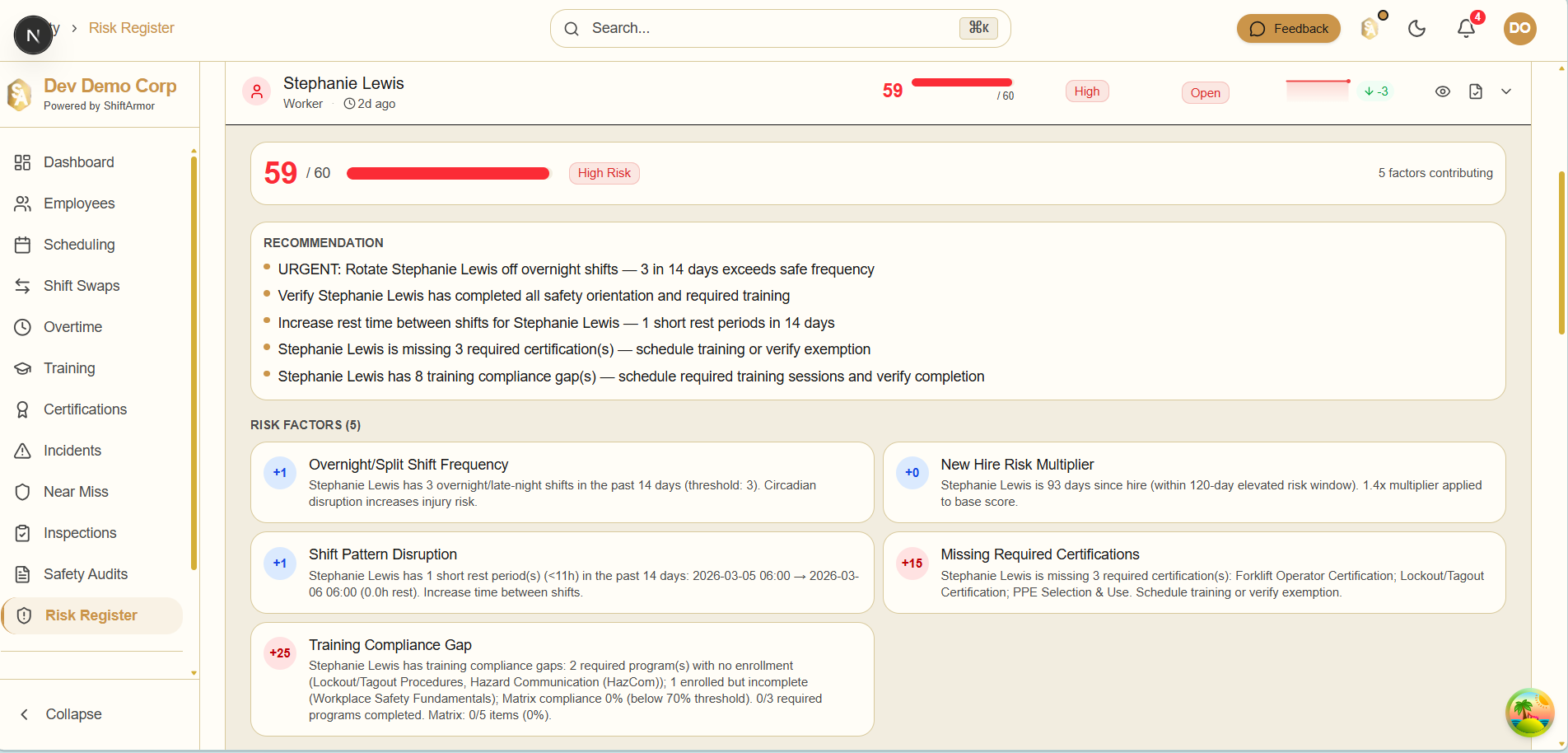Viewport: 1568px width, 753px height.
Task: Open notifications bell
Action: [x=1466, y=29]
